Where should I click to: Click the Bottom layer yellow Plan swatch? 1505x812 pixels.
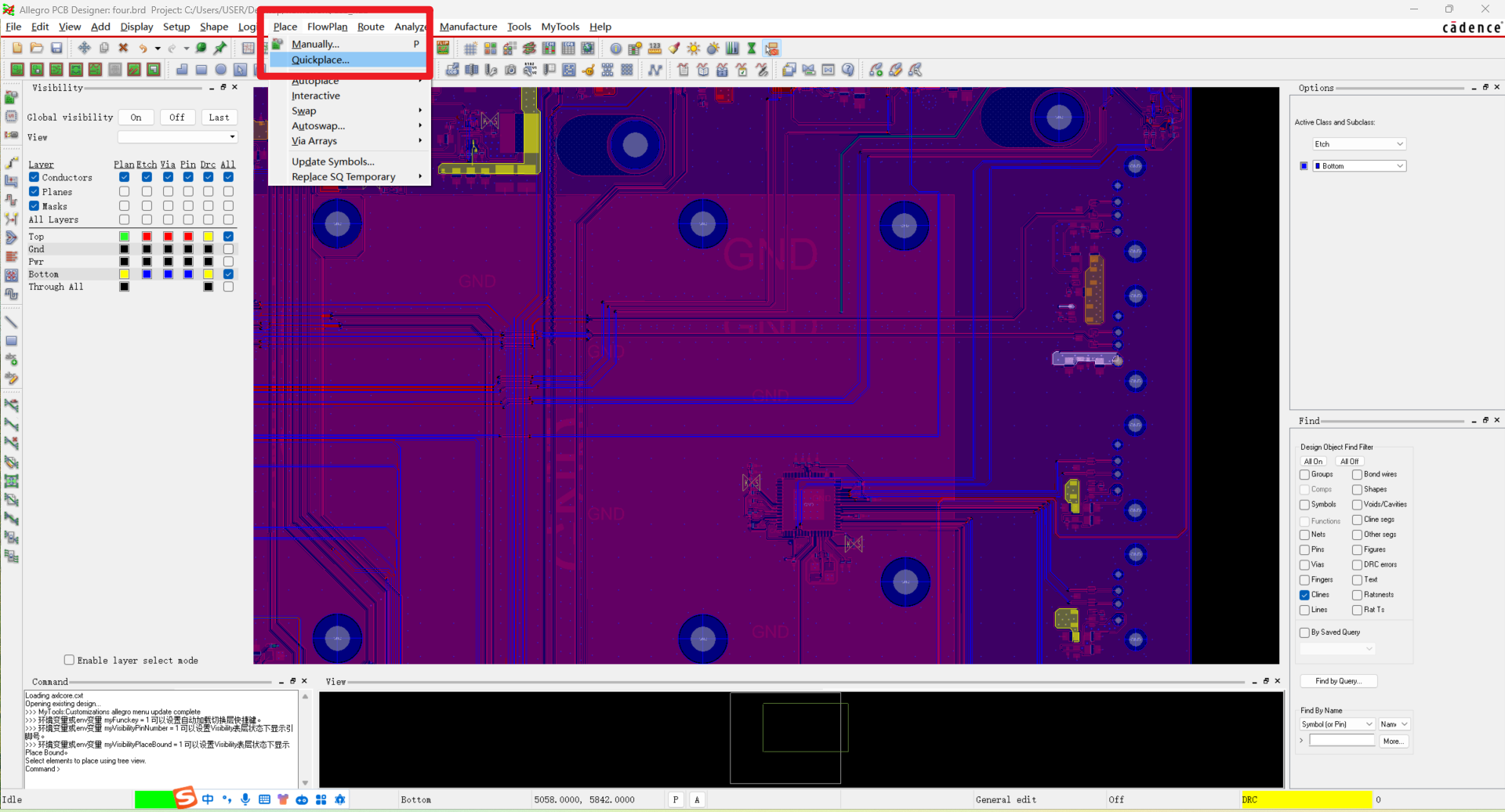coord(124,274)
